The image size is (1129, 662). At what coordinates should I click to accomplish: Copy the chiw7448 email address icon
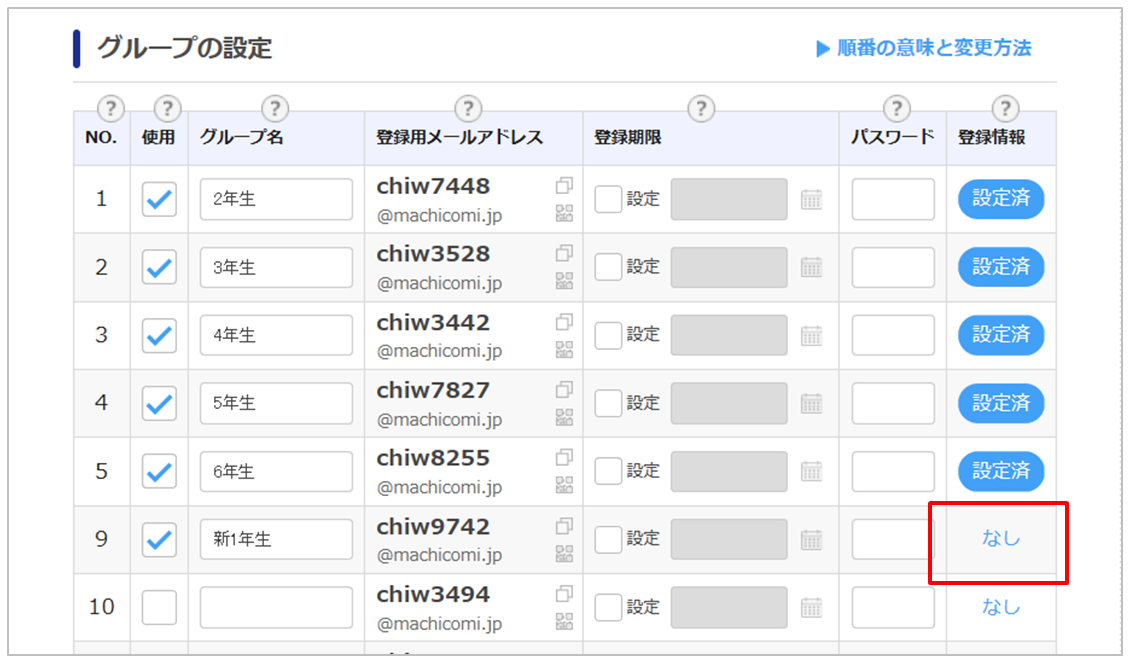point(564,186)
